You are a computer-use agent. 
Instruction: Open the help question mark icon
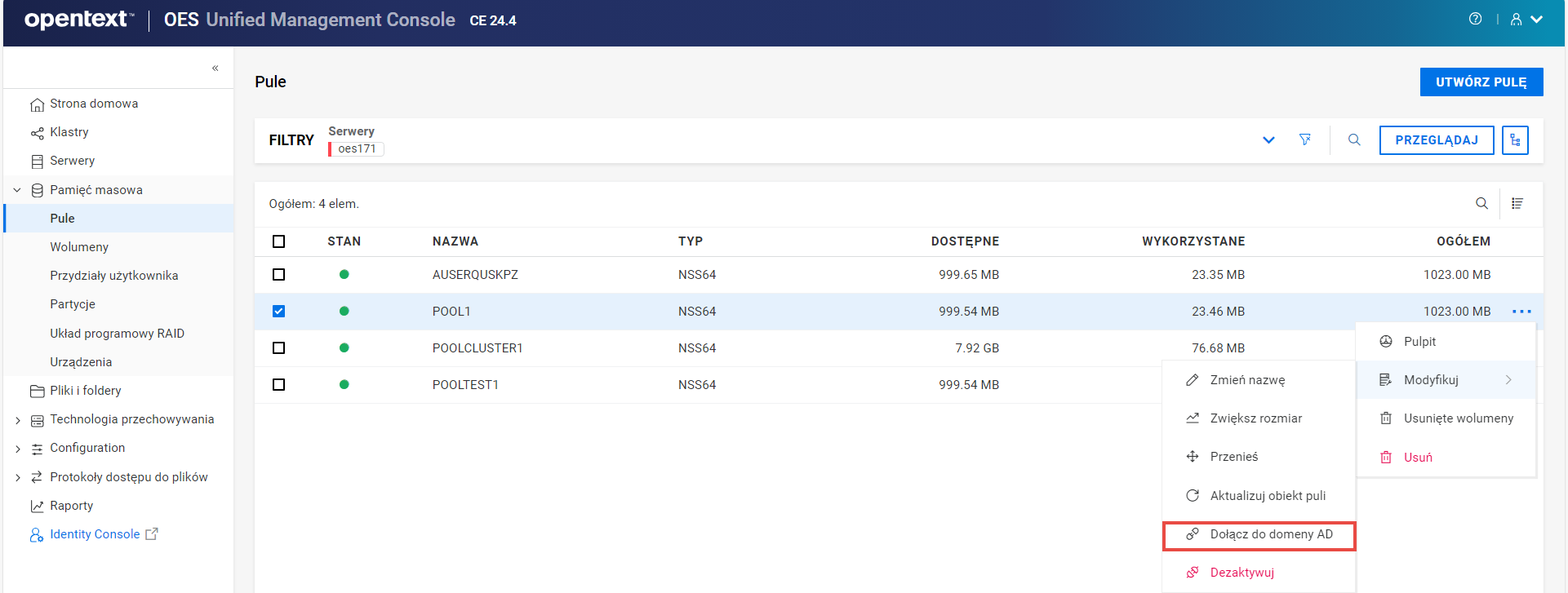[1475, 19]
